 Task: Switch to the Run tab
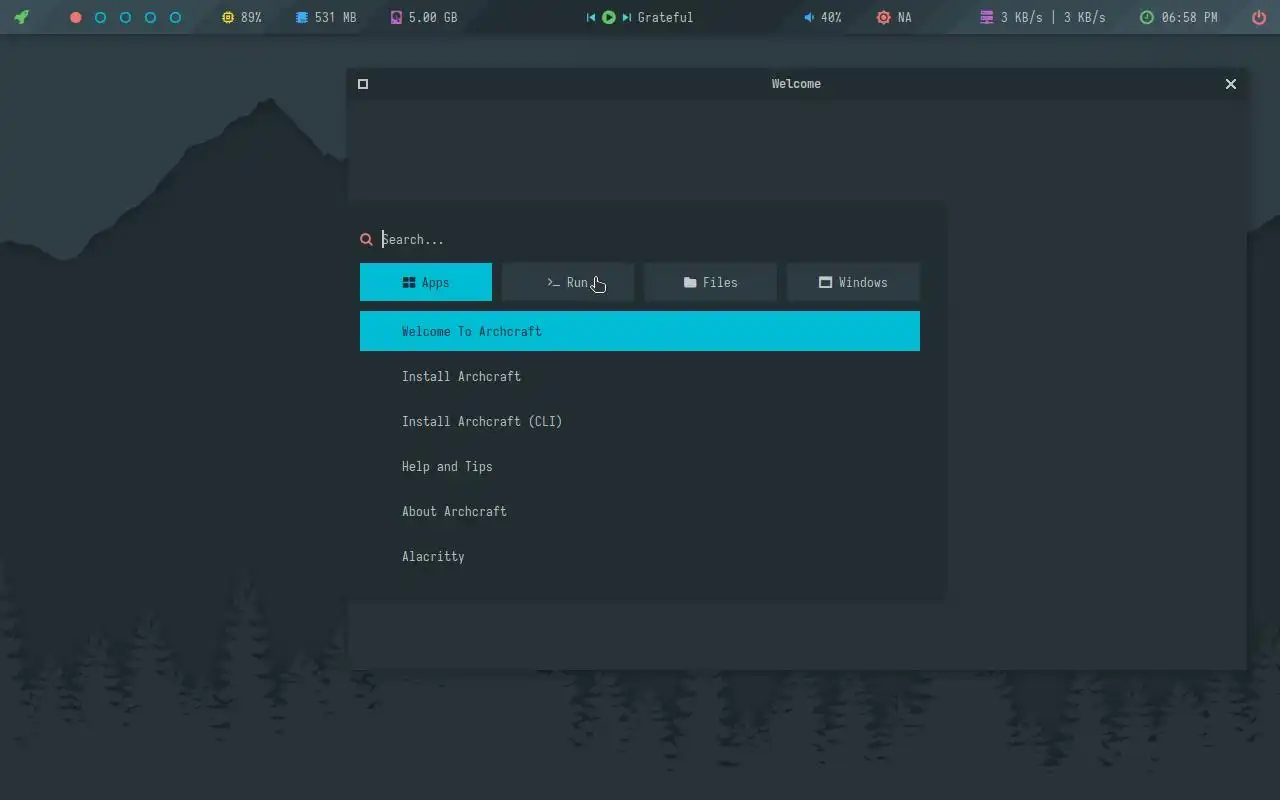click(568, 282)
